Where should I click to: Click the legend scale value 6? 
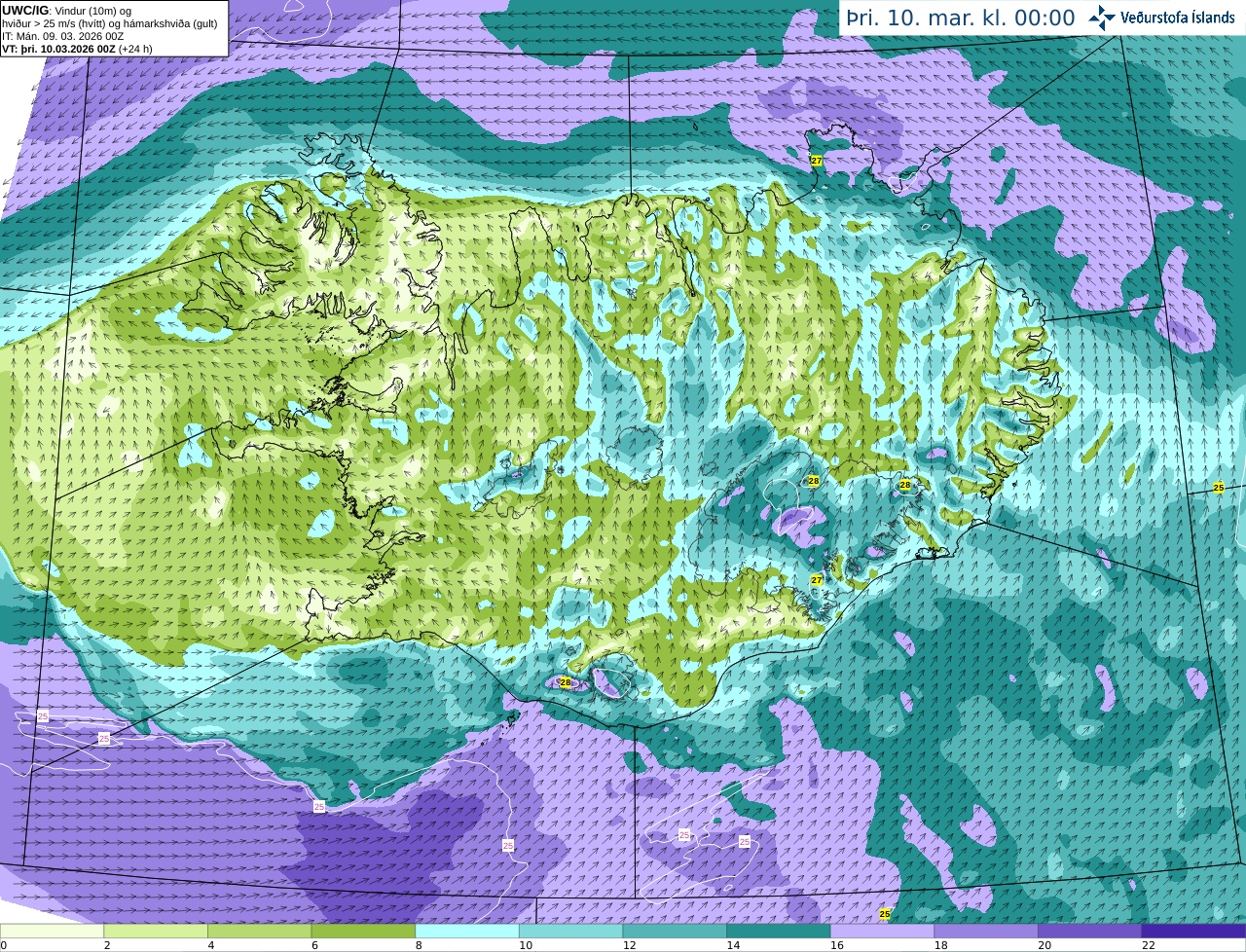312,945
